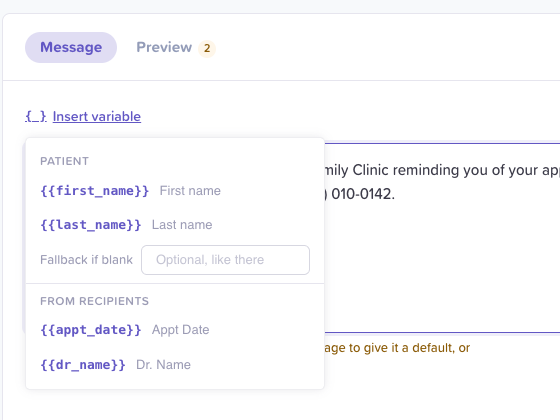Click the Preview tab's 2 badge
The width and height of the screenshot is (560, 420).
(x=207, y=48)
